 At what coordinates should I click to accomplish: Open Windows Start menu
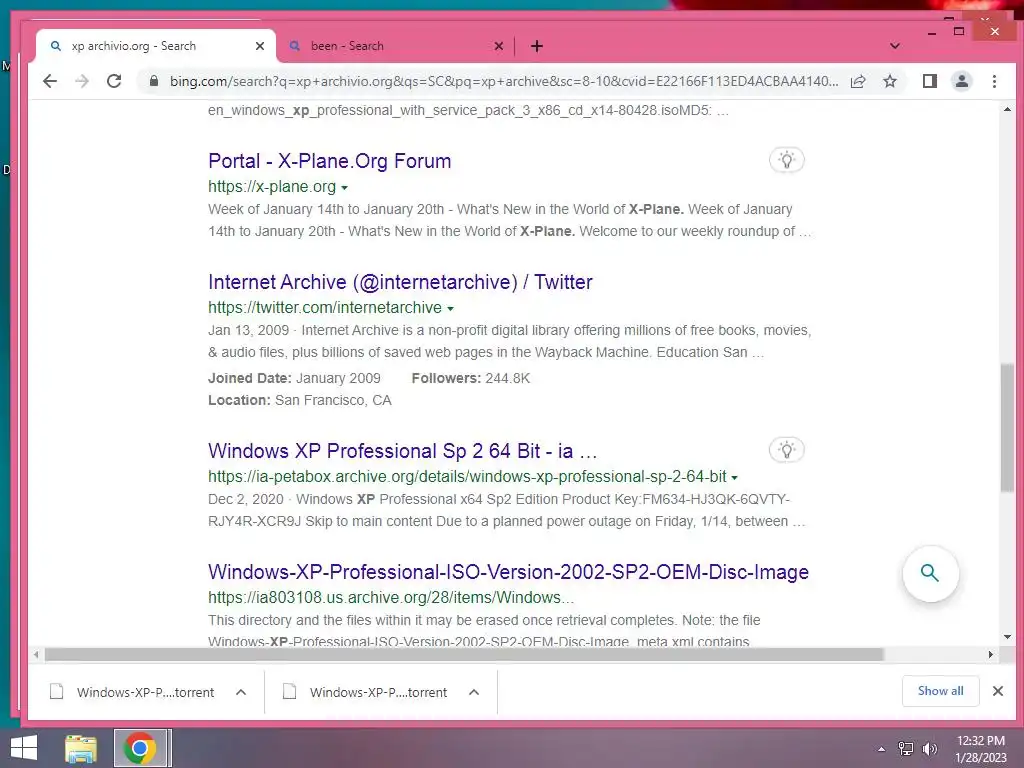pos(24,748)
